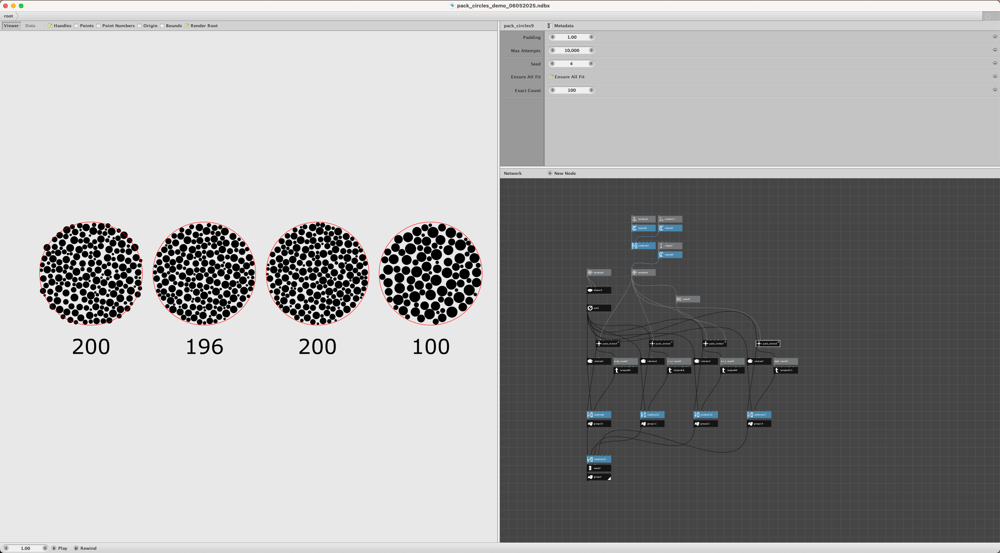
Task: Select the ellipse node in the network
Action: point(599,290)
